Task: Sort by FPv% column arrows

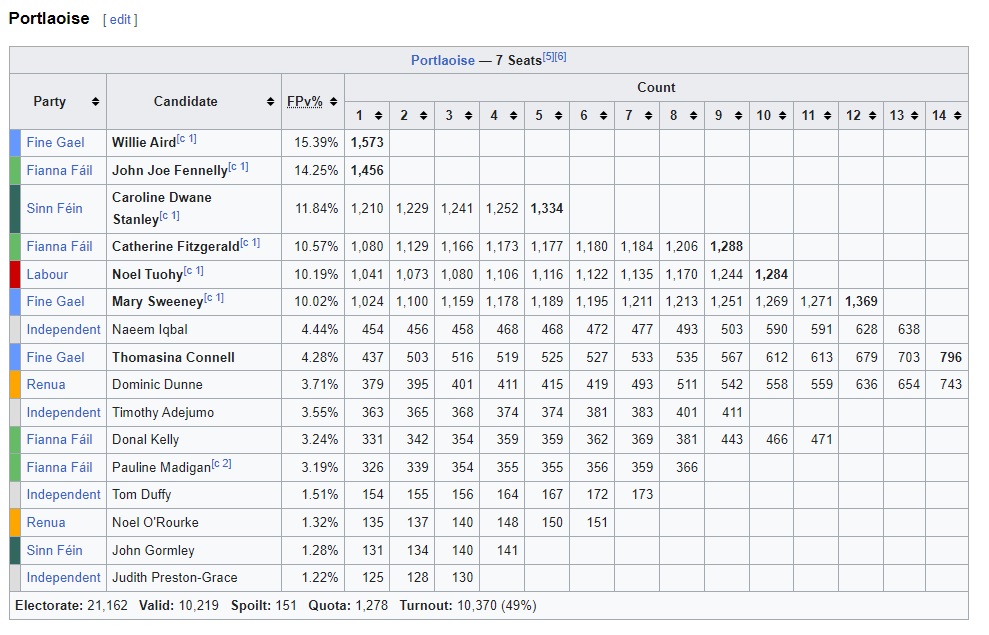Action: click(x=334, y=102)
